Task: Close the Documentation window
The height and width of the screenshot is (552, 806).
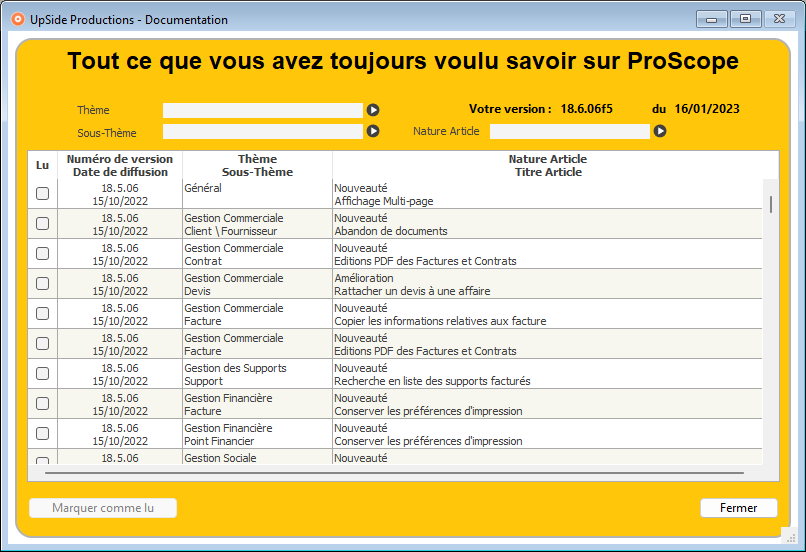Action: pos(779,19)
